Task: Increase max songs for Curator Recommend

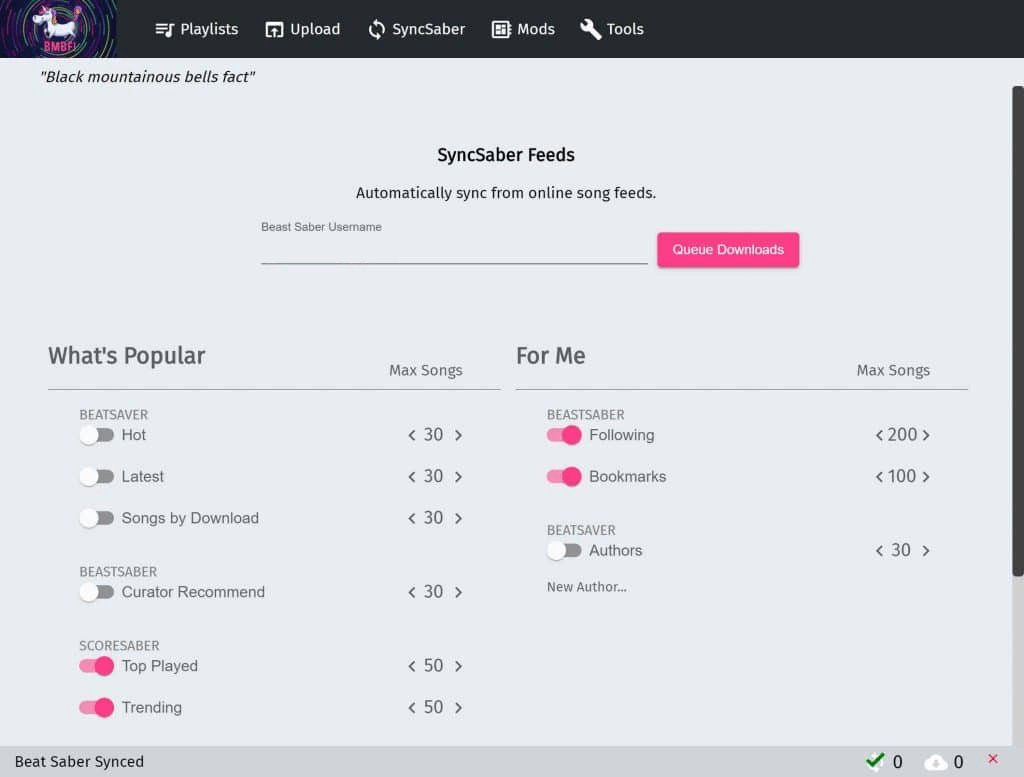Action: point(458,592)
